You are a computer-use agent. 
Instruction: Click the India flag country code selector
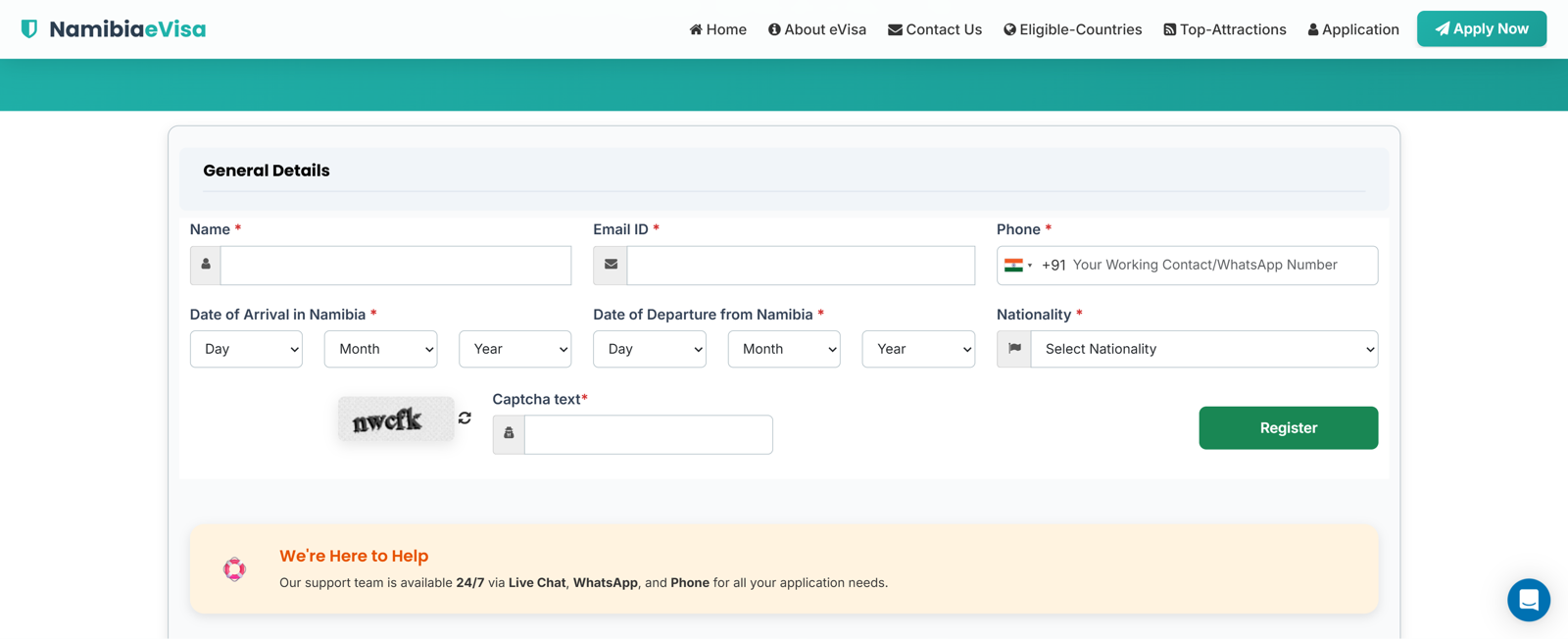click(x=1018, y=266)
